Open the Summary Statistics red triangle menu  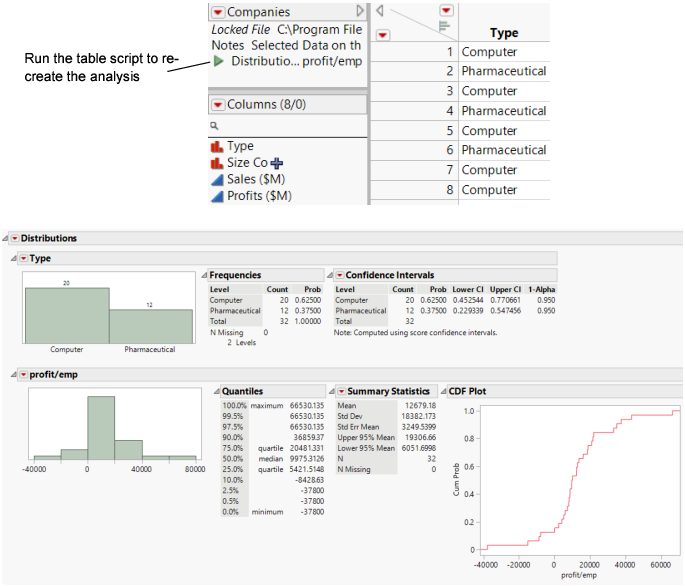[341, 391]
